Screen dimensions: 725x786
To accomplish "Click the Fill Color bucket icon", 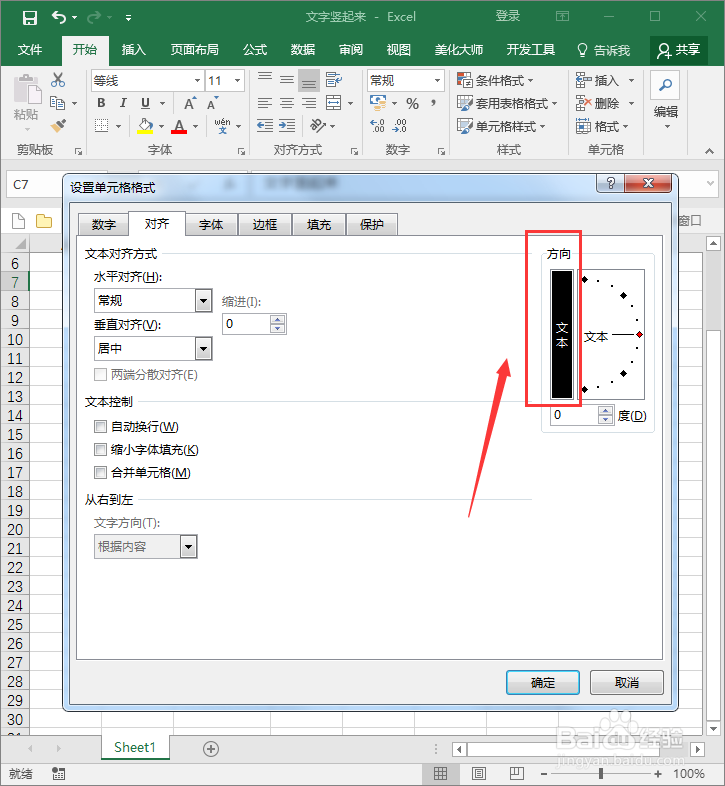I will pyautogui.click(x=145, y=126).
